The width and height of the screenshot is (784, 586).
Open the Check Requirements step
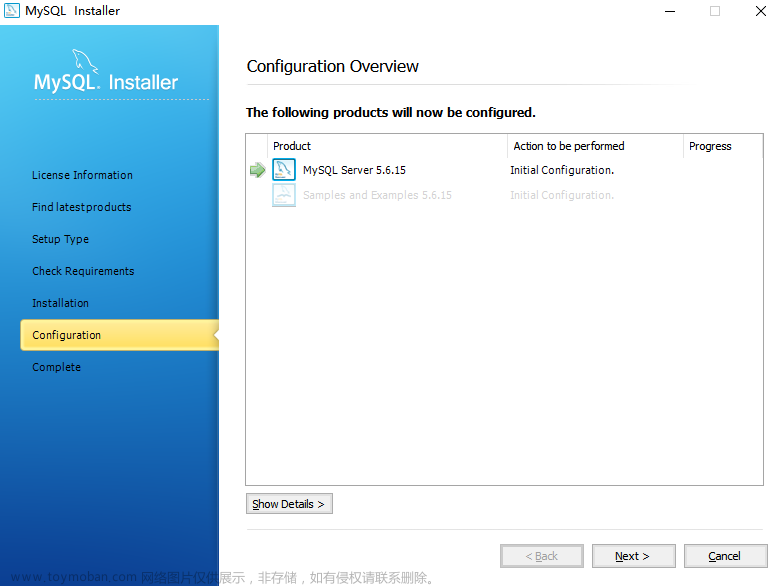click(83, 271)
